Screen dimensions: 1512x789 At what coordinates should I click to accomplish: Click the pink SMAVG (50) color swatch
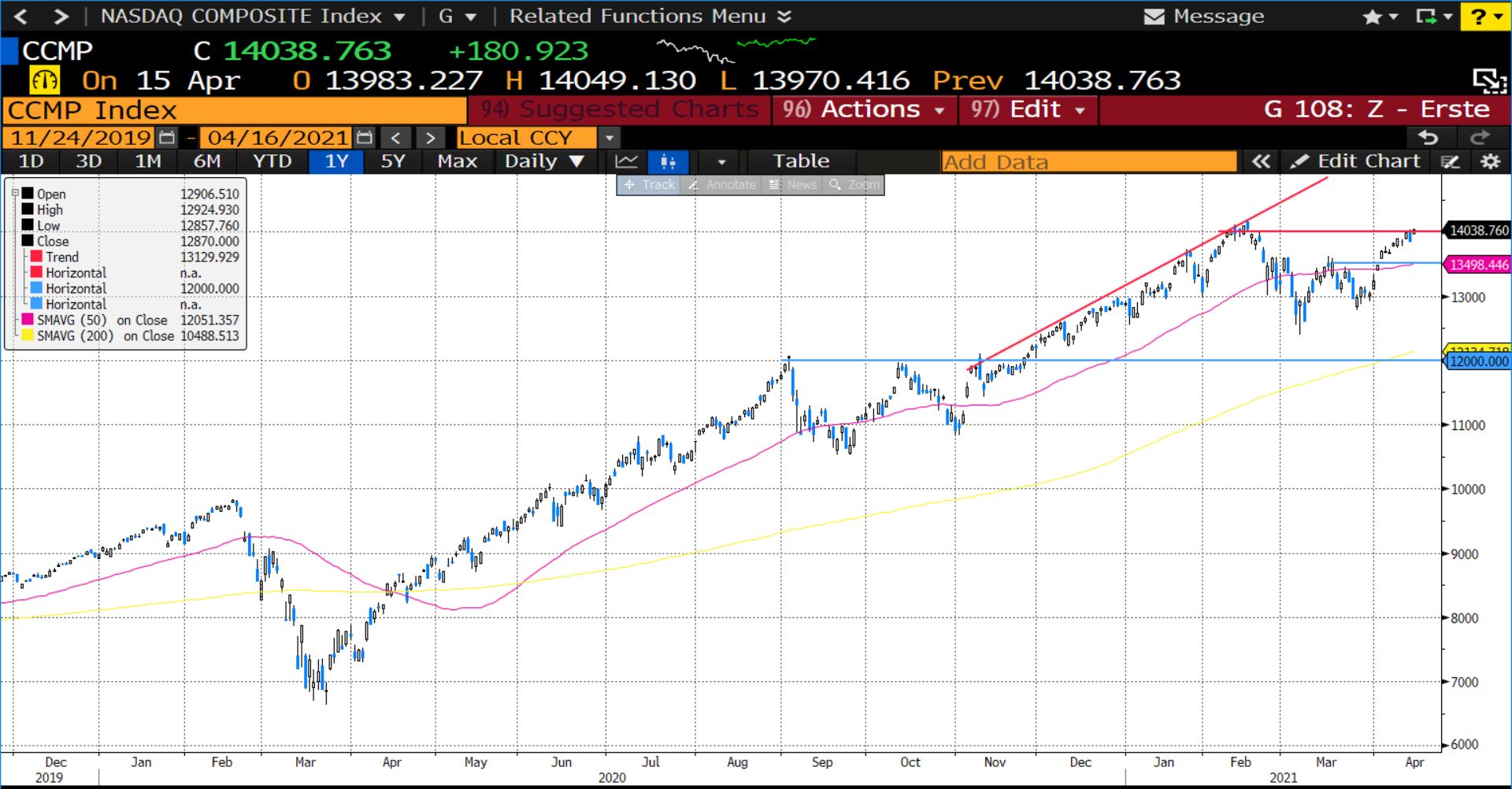pyautogui.click(x=28, y=320)
